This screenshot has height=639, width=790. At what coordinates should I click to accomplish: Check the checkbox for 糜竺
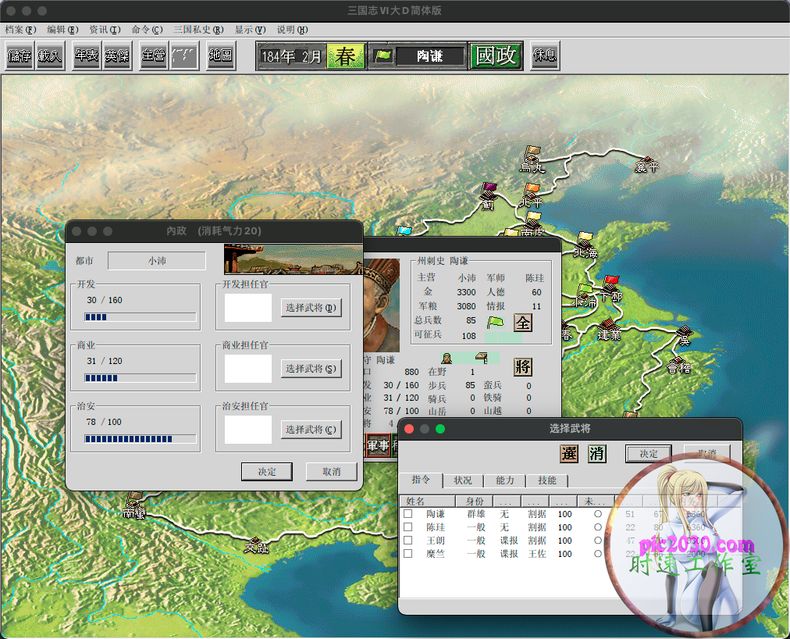pos(408,553)
